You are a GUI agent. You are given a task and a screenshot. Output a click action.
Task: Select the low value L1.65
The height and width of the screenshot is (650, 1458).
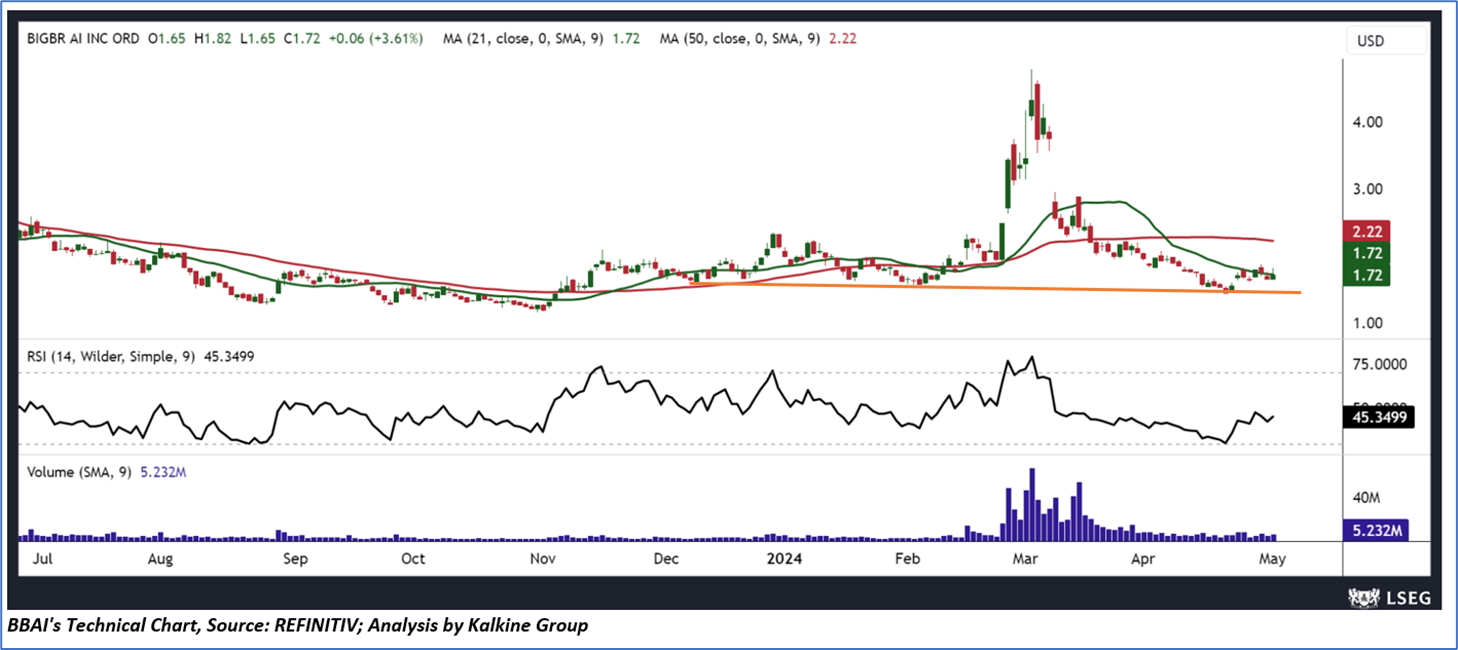pyautogui.click(x=256, y=39)
